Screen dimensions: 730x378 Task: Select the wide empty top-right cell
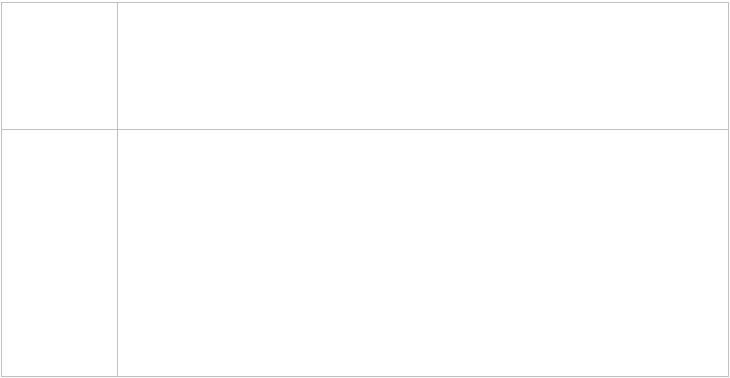(423, 66)
